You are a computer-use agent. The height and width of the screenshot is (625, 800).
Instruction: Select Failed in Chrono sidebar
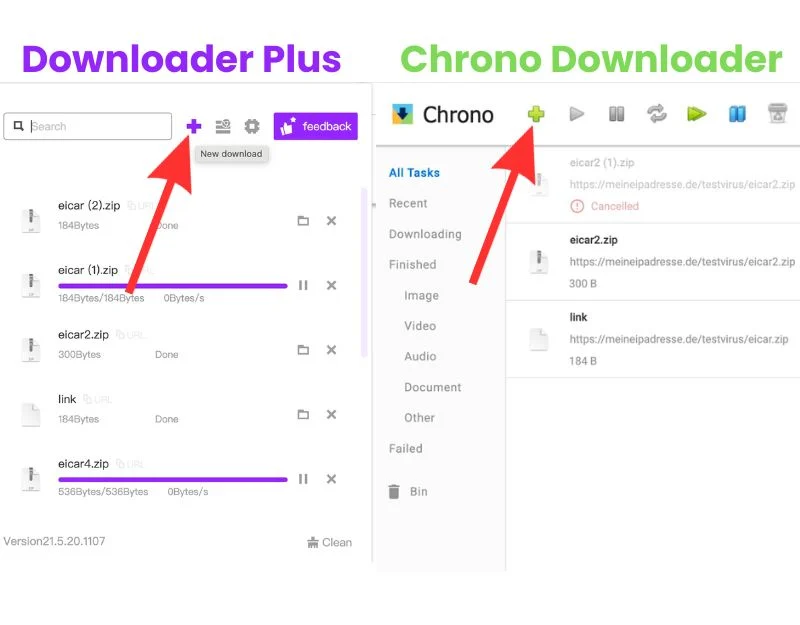point(406,448)
